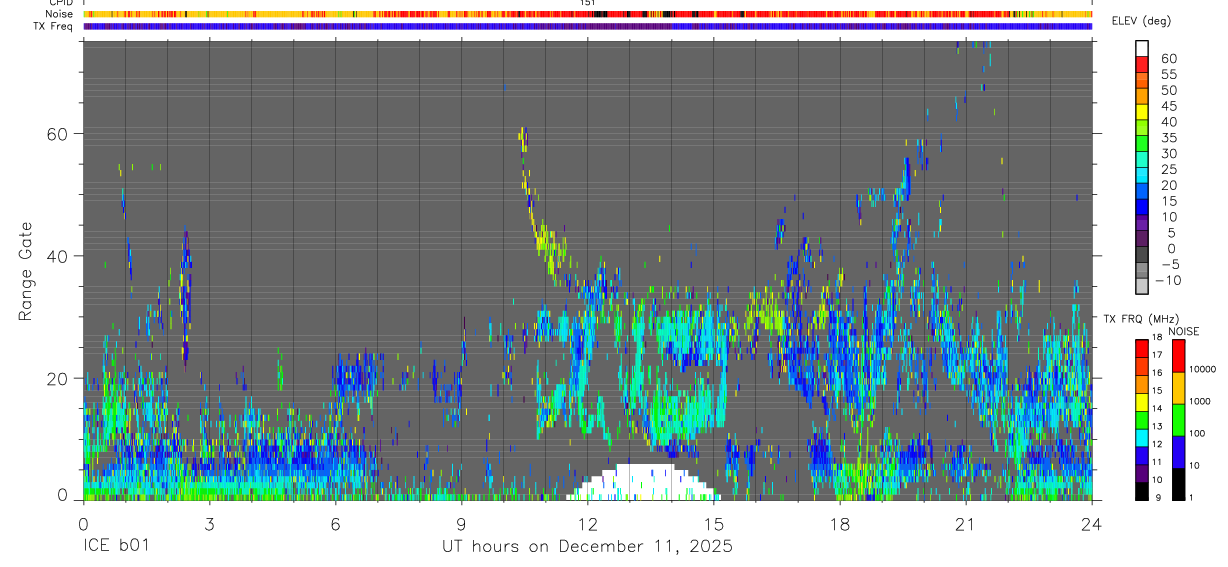Click the ELEV colorbar label "25"

1167,170
